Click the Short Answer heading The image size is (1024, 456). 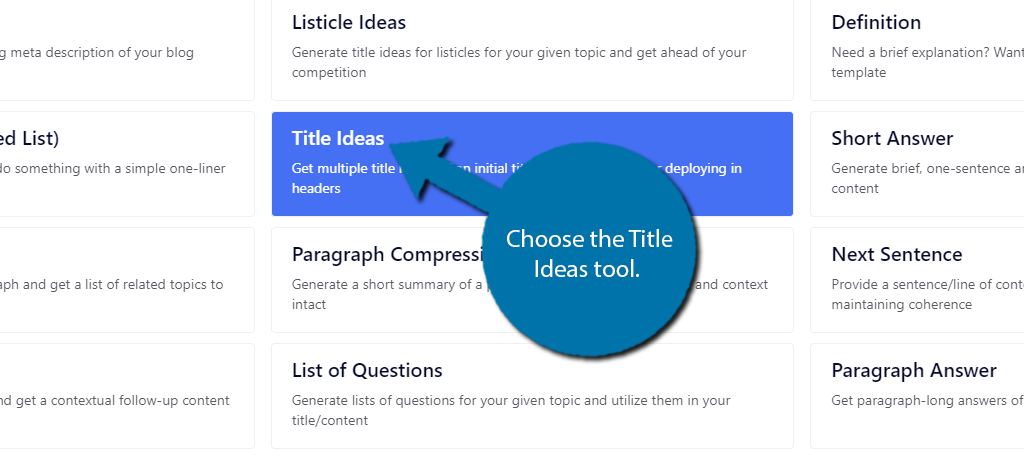pos(892,138)
